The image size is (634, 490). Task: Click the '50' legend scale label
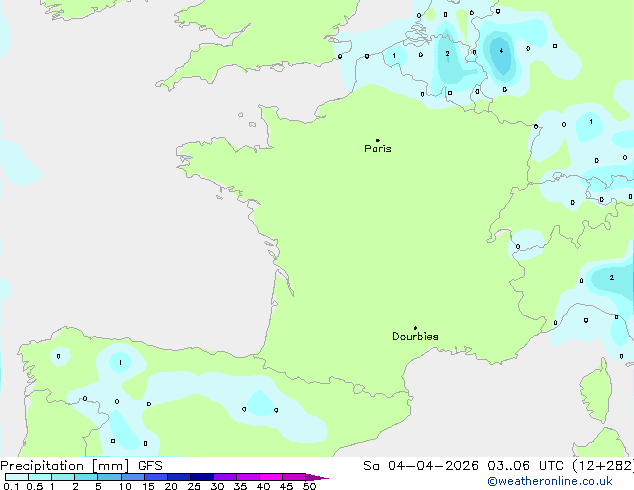(309, 486)
